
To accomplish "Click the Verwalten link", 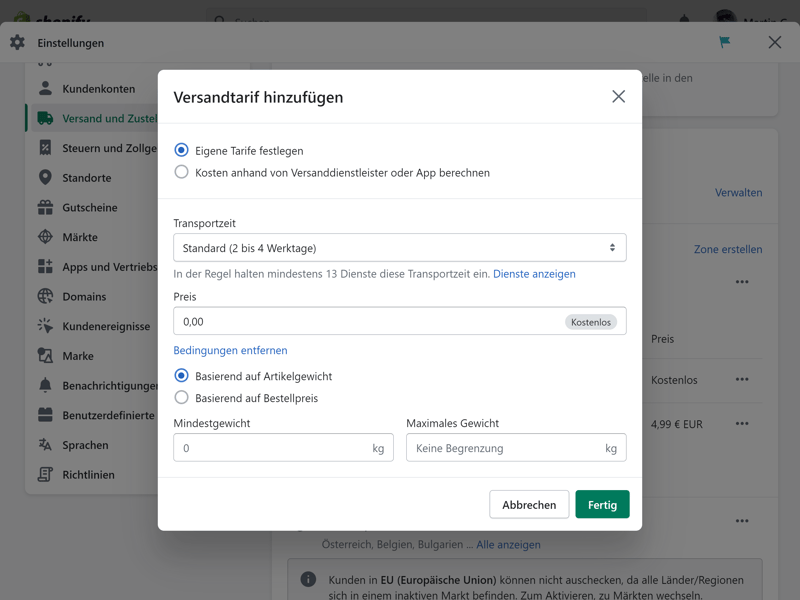I will click(738, 193).
